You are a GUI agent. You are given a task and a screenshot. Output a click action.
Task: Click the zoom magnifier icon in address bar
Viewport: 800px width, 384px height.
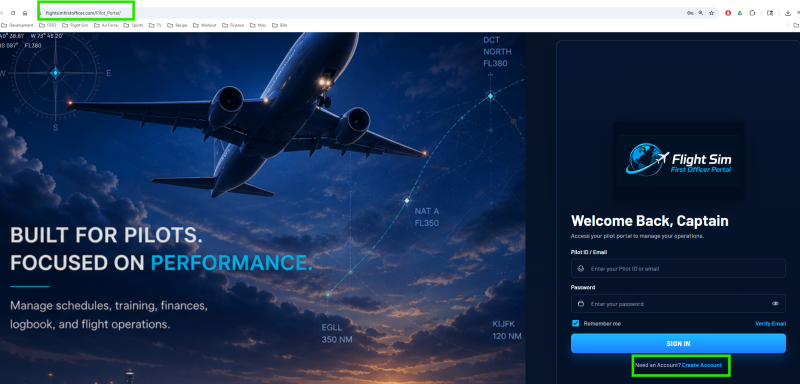pos(701,13)
